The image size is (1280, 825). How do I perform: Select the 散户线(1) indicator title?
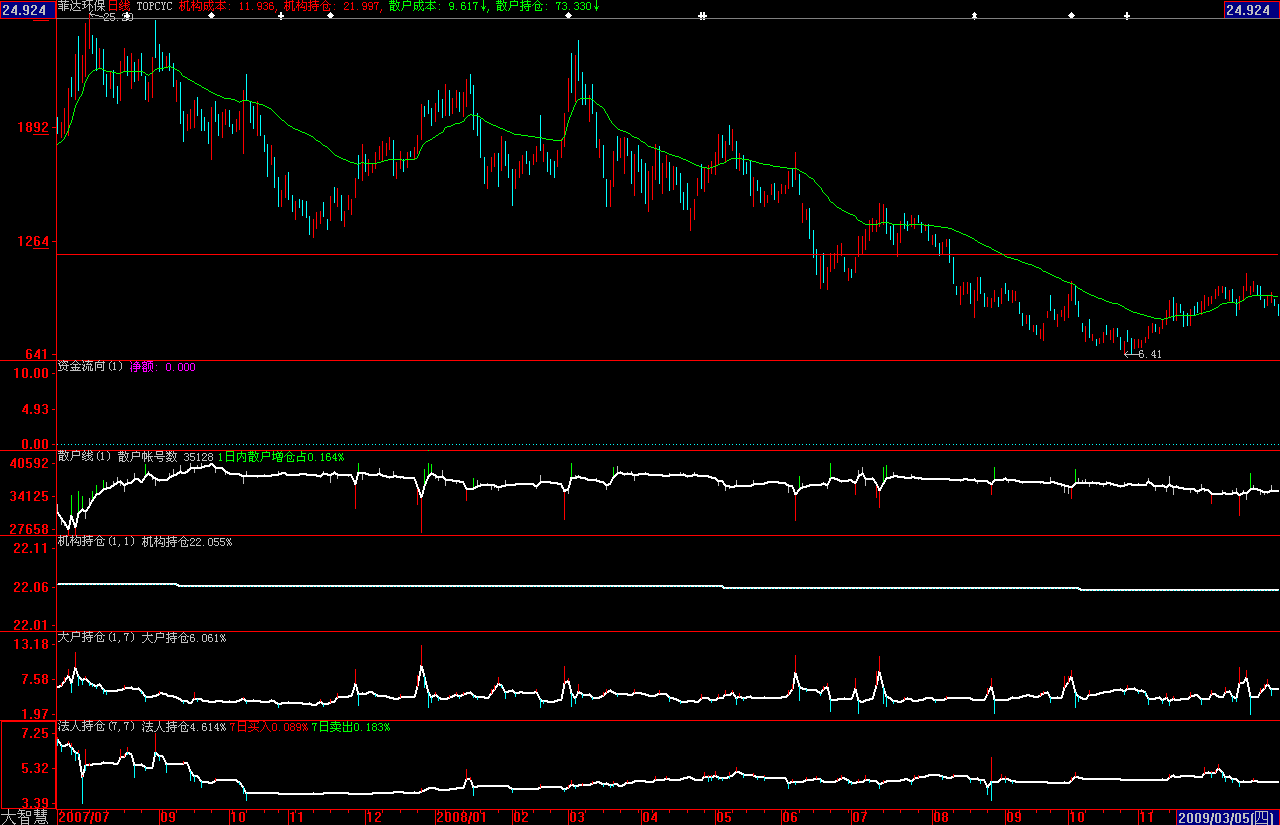point(85,457)
